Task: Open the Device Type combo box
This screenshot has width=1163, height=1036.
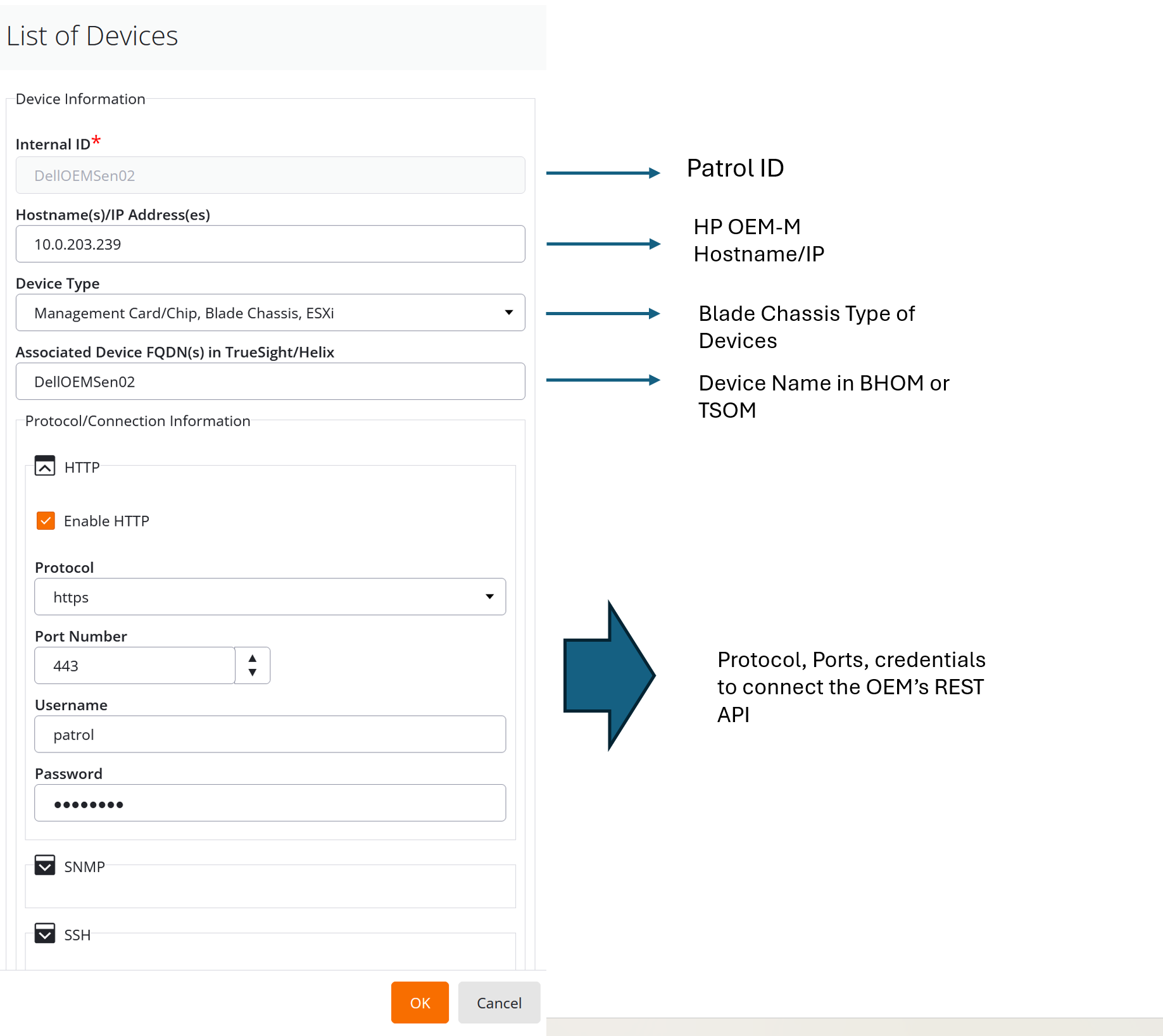Action: tap(270, 313)
